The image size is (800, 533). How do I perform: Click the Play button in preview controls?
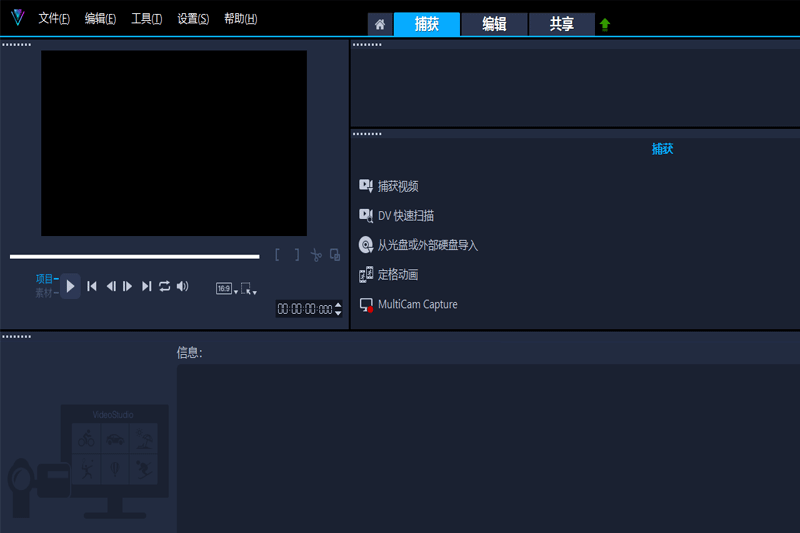click(70, 287)
